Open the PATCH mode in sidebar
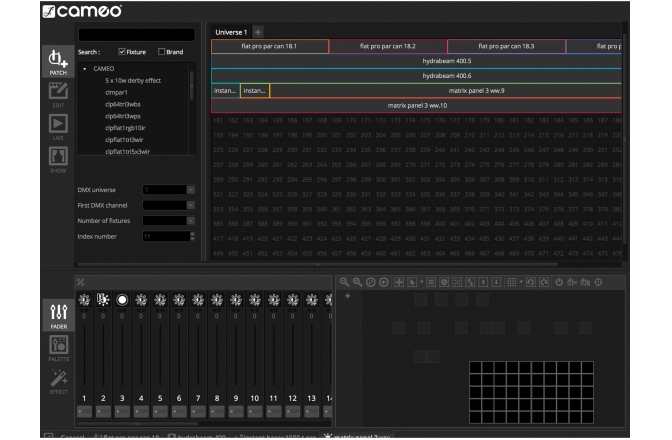 coord(58,62)
